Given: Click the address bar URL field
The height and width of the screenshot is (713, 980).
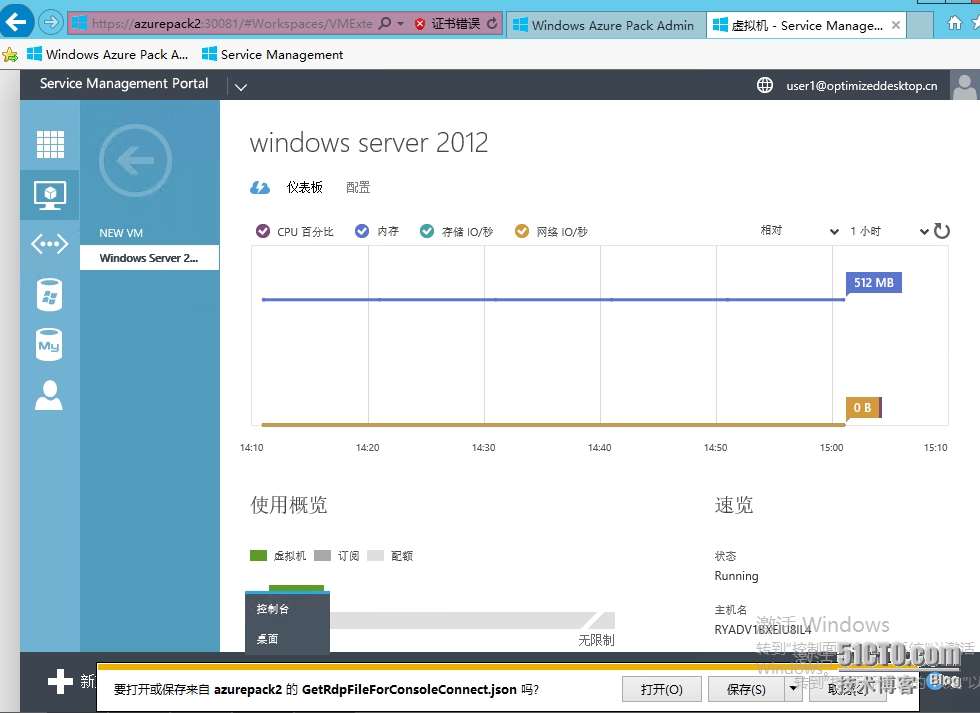Looking at the screenshot, I should 232,24.
